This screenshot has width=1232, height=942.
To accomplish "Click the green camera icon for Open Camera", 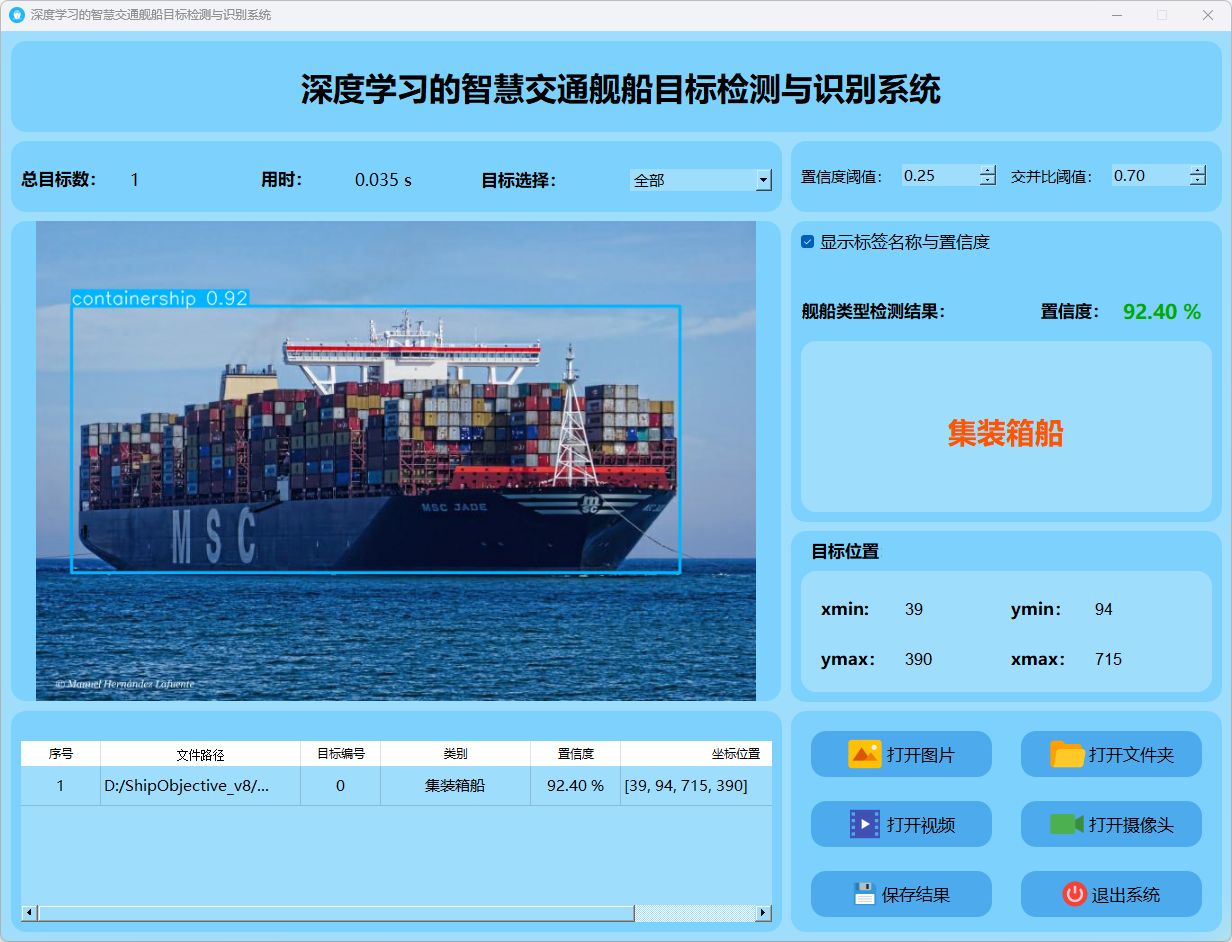I will pyautogui.click(x=1067, y=824).
